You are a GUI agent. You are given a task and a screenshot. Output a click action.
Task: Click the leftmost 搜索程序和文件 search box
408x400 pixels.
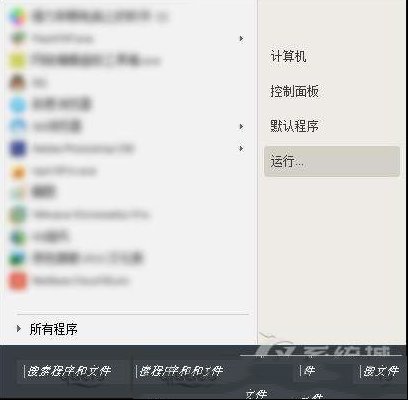coord(73,371)
